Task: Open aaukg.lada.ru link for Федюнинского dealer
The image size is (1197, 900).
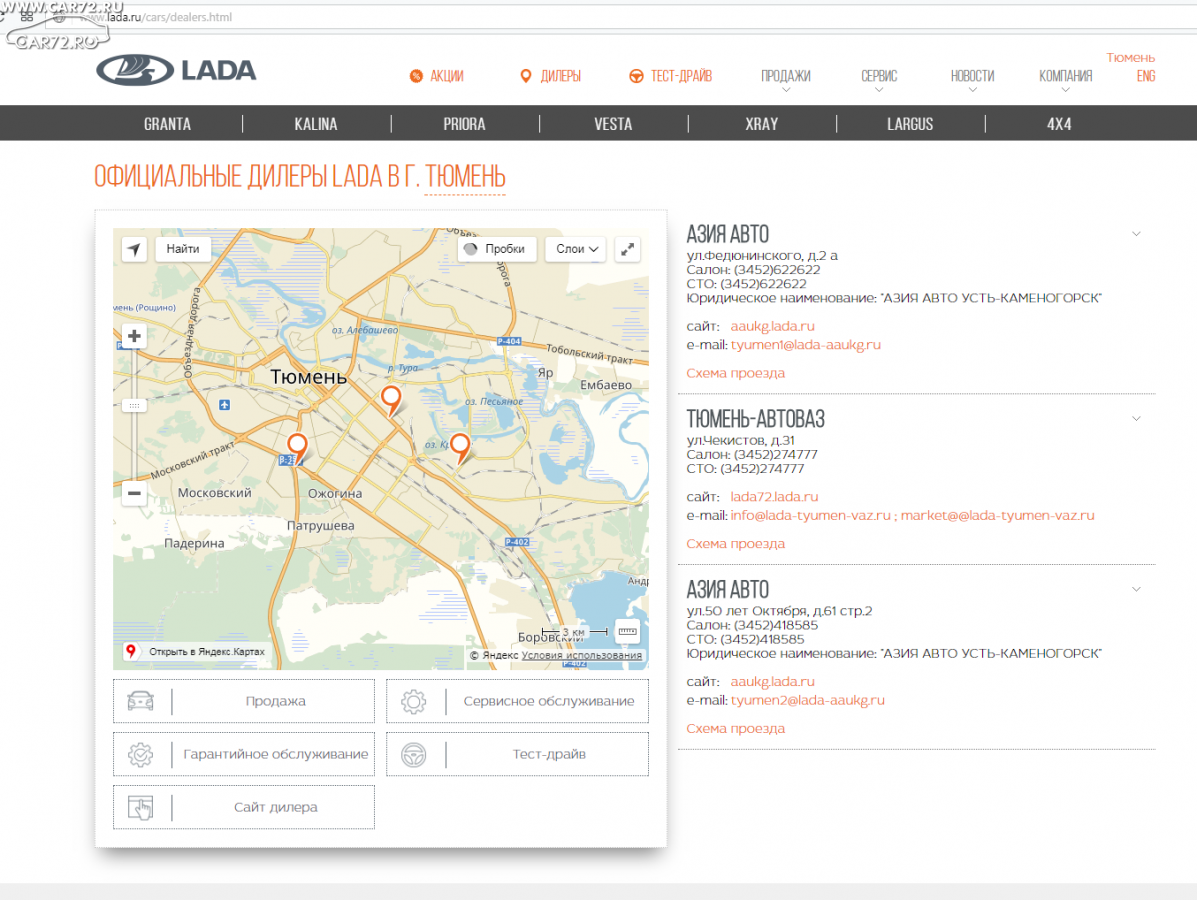Action: (773, 326)
